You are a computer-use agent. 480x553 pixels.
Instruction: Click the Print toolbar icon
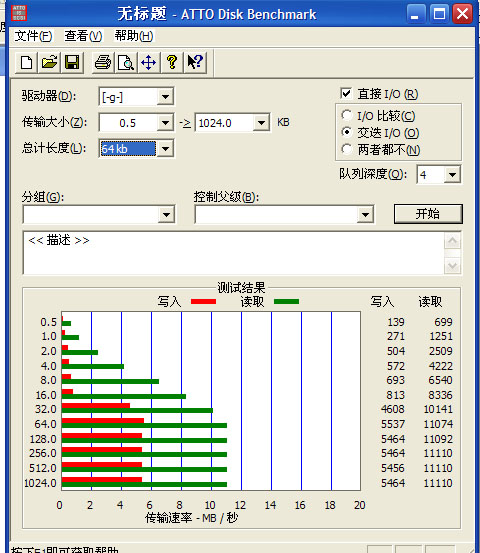103,63
